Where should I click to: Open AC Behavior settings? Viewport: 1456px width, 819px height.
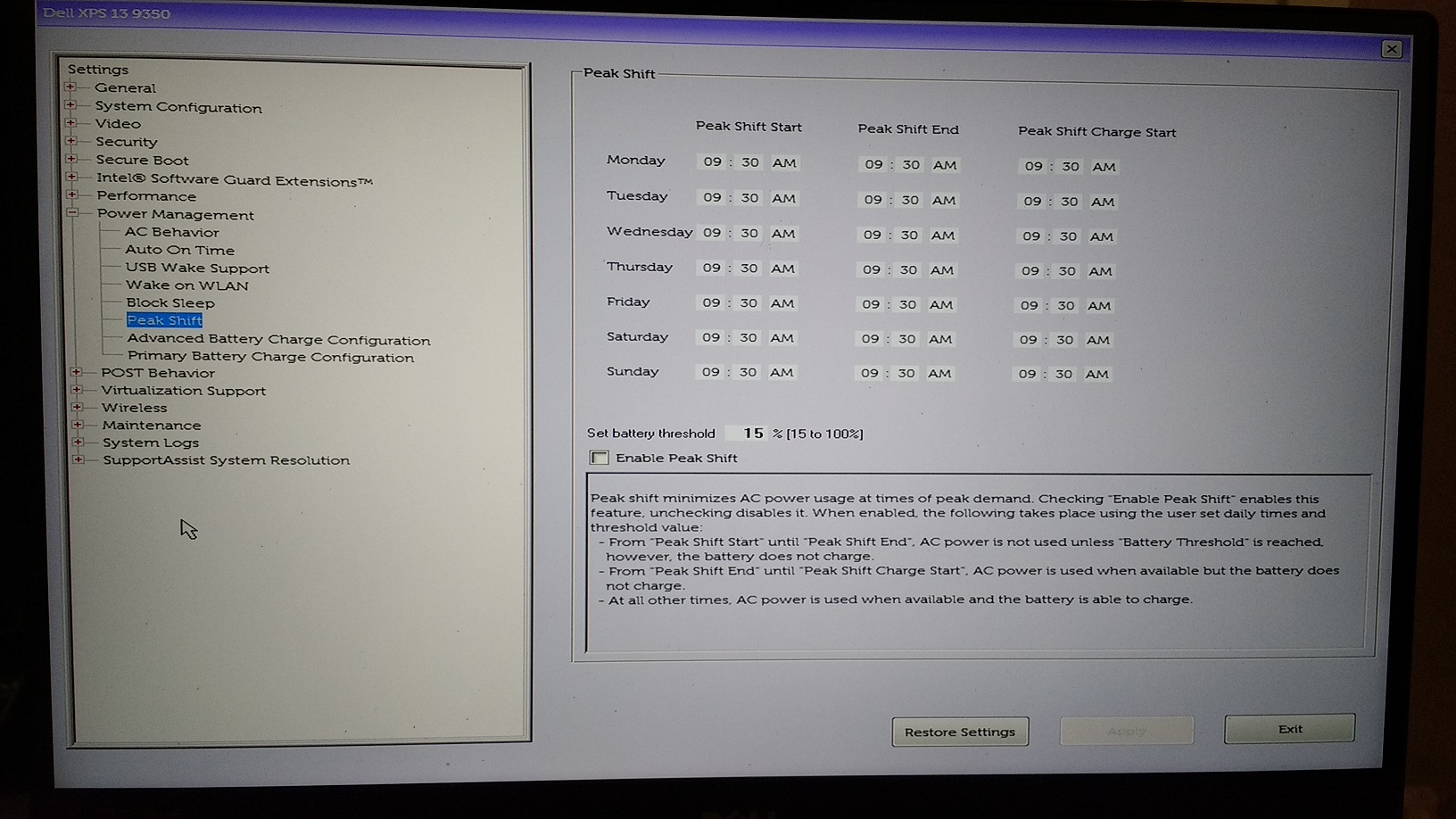click(171, 232)
